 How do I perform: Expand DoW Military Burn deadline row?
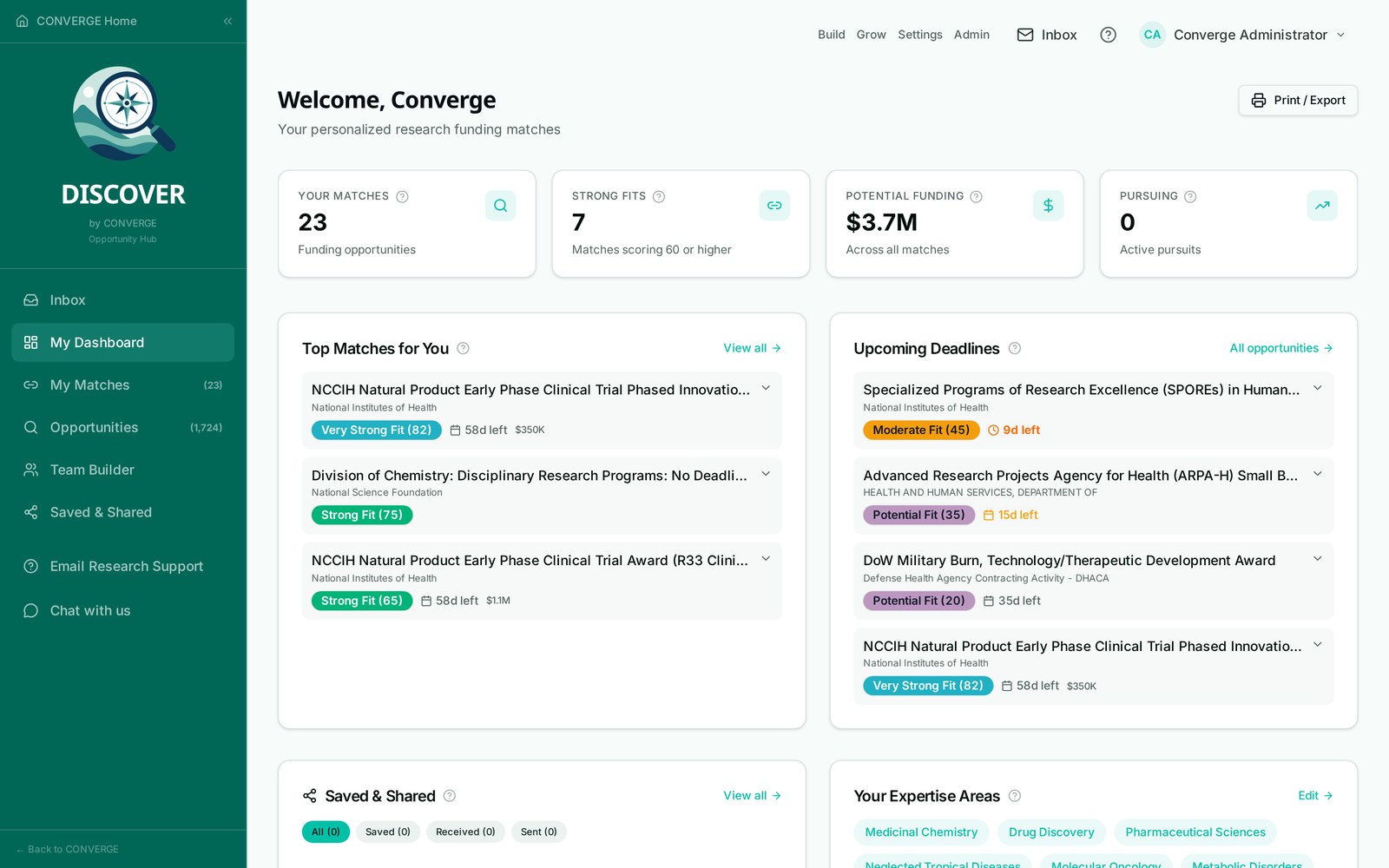point(1317,559)
